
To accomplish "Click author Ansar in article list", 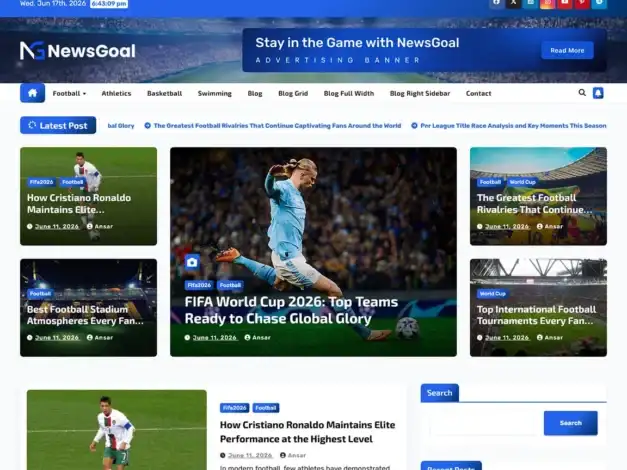I will (x=296, y=455).
